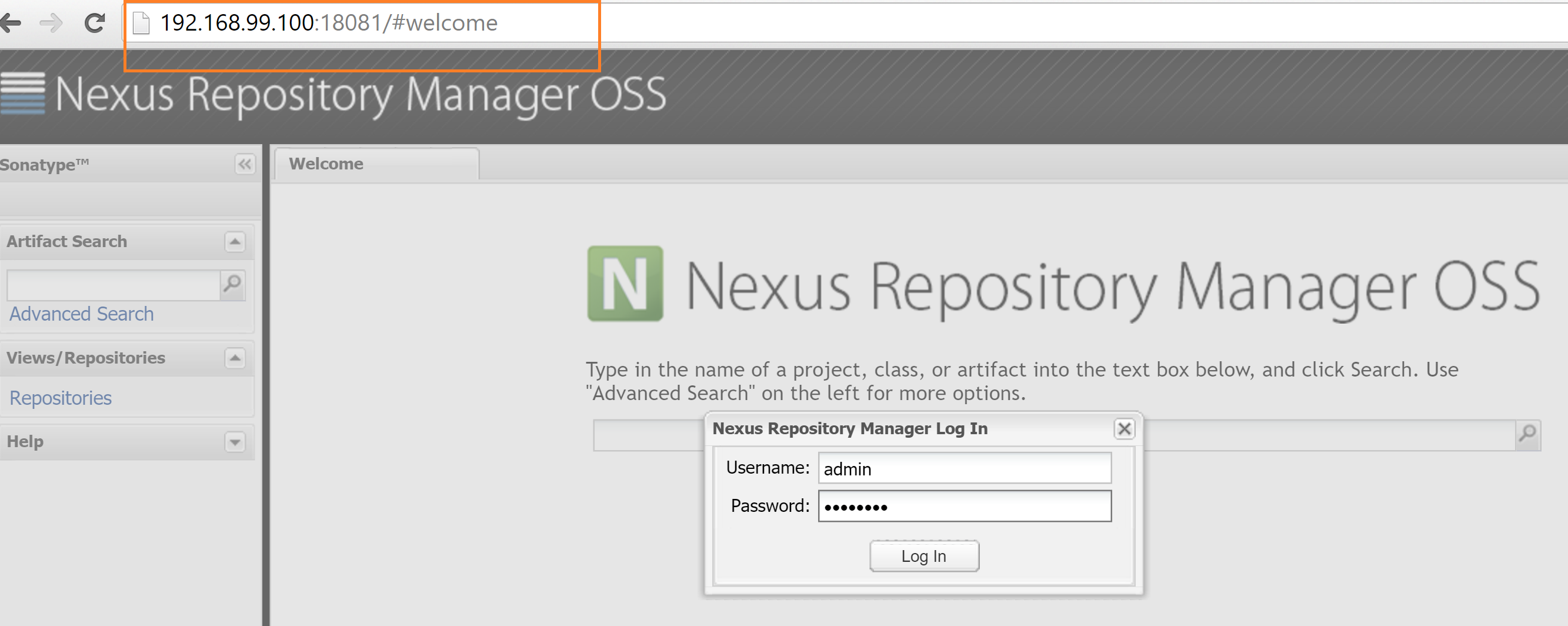This screenshot has width=1568, height=626.
Task: Click the page icon in the address bar
Action: coord(141,23)
